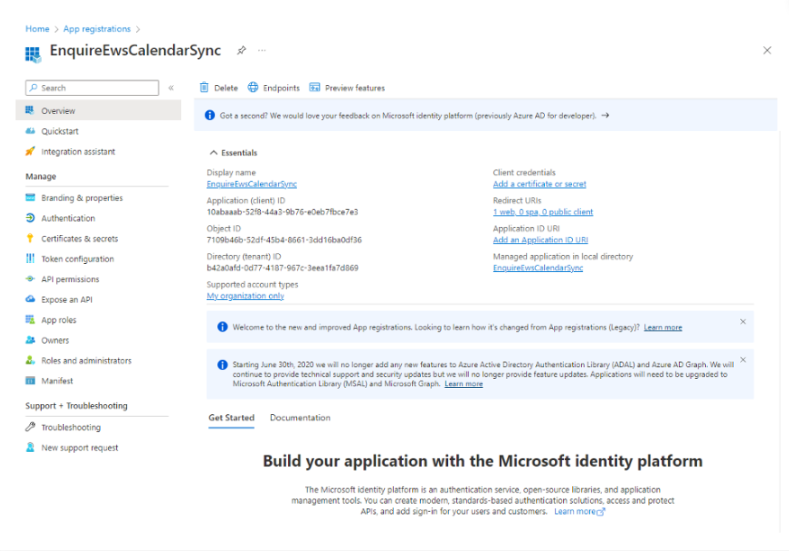The width and height of the screenshot is (789, 551).
Task: Open the EnquireEwsCalendarSync display name link
Action: [x=252, y=184]
